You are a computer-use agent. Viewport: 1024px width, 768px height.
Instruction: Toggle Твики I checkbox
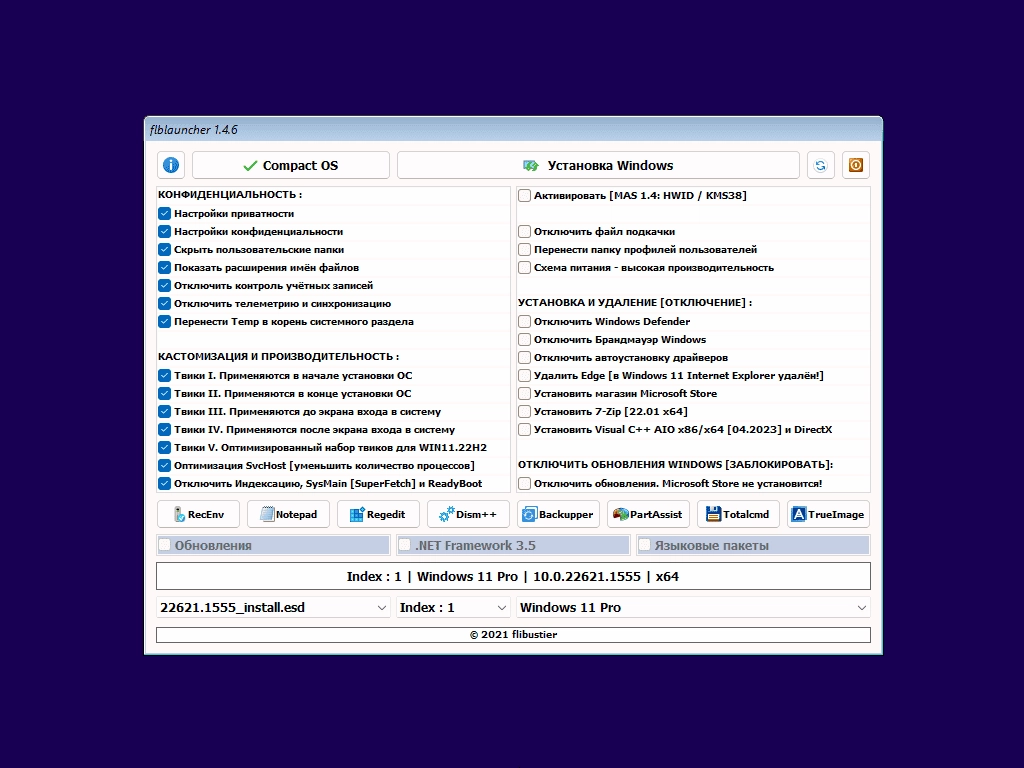click(x=165, y=376)
